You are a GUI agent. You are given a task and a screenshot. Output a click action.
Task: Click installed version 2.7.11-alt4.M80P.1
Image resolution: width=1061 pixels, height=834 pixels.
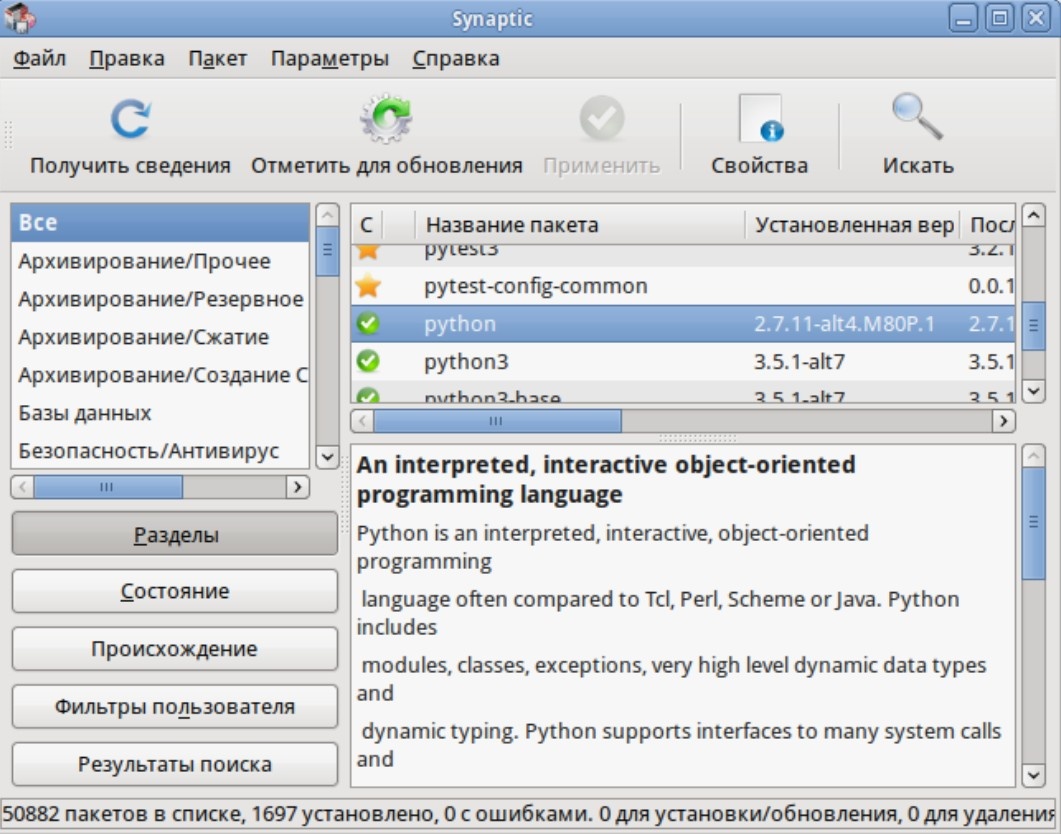844,324
